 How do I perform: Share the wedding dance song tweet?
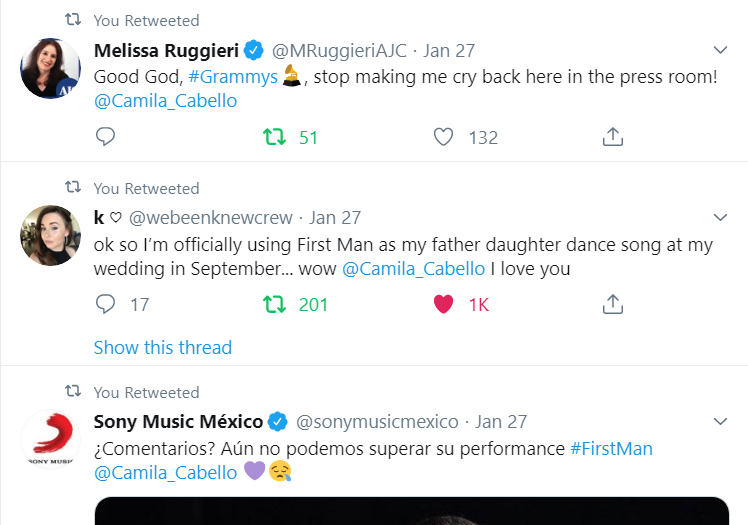click(614, 304)
